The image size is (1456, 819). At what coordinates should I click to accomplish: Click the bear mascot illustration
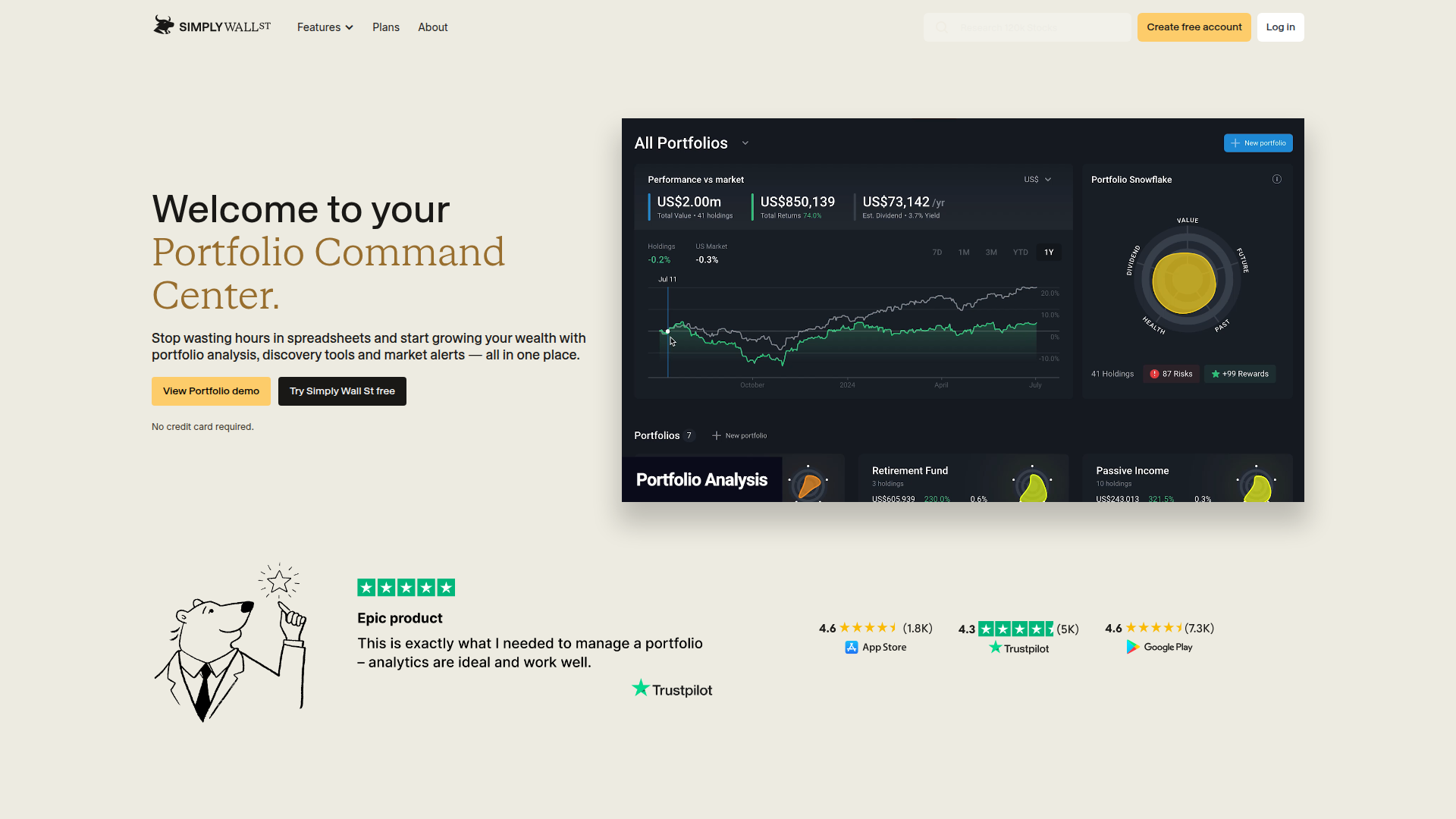(231, 643)
